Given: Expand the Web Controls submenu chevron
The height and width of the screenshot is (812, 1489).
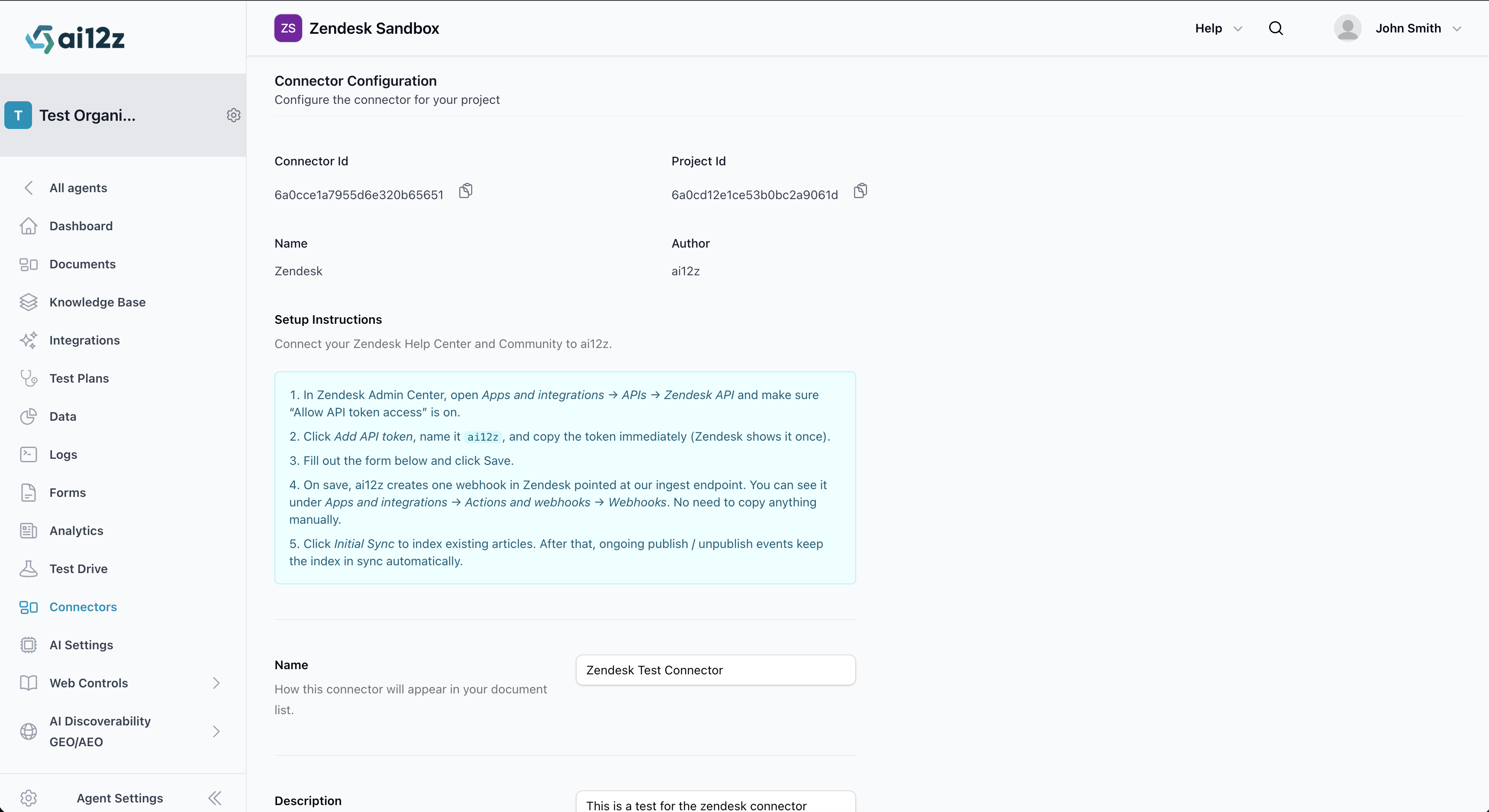Looking at the screenshot, I should pos(216,683).
